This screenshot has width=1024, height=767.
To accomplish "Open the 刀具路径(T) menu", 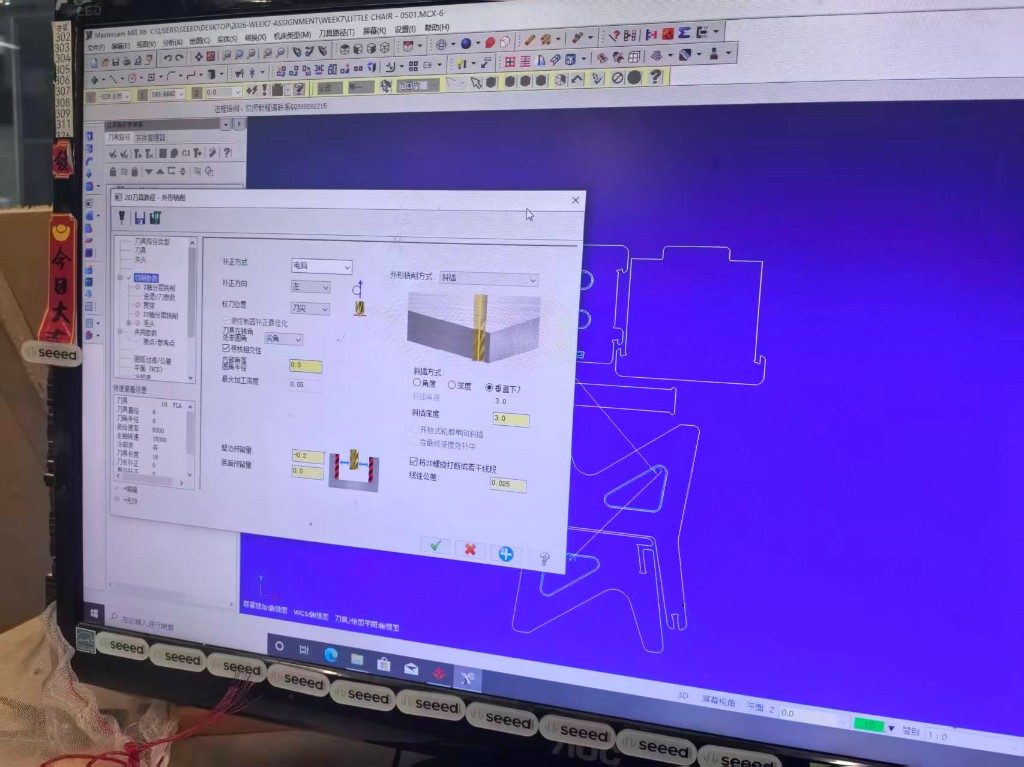I will 336,33.
